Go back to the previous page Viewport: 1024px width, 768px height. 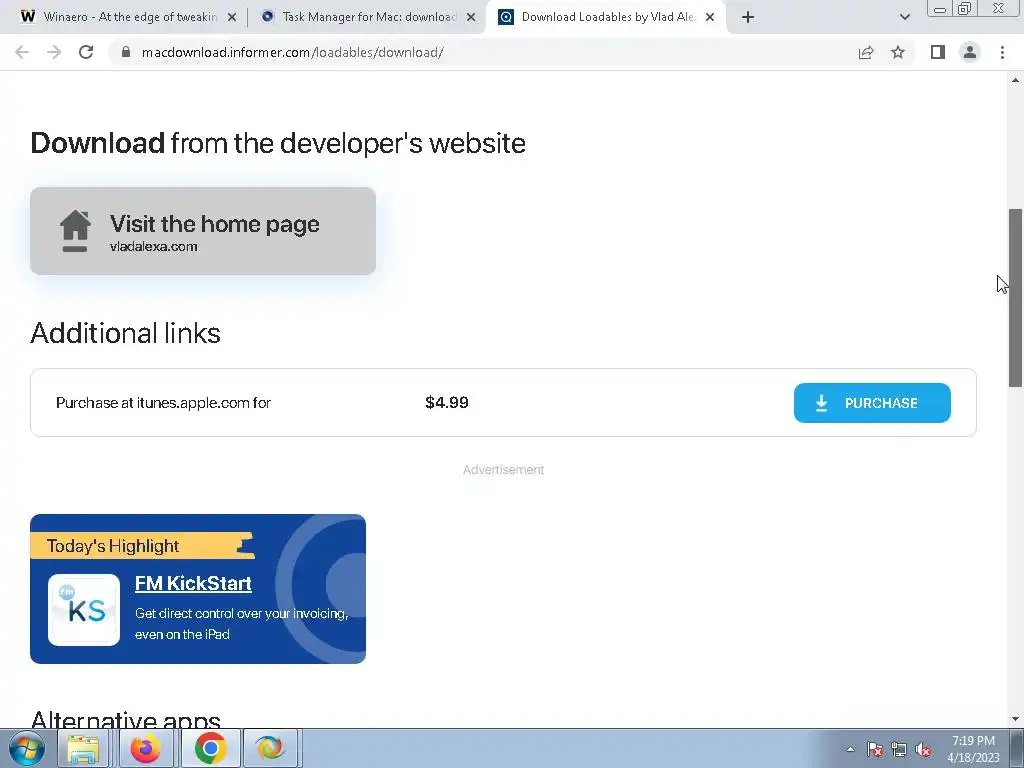click(x=22, y=52)
